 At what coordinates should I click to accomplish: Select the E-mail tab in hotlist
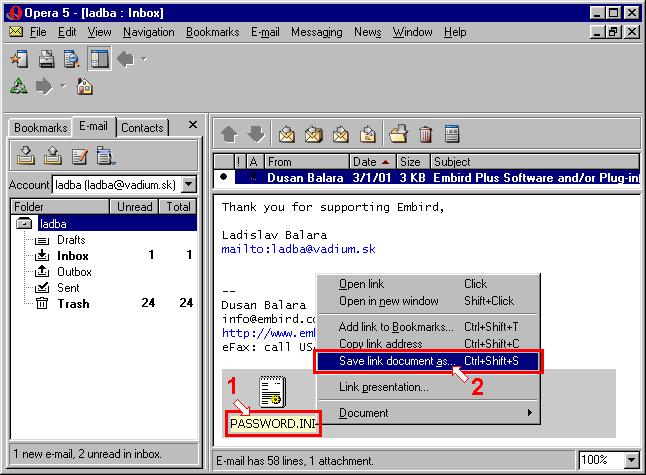(x=94, y=126)
